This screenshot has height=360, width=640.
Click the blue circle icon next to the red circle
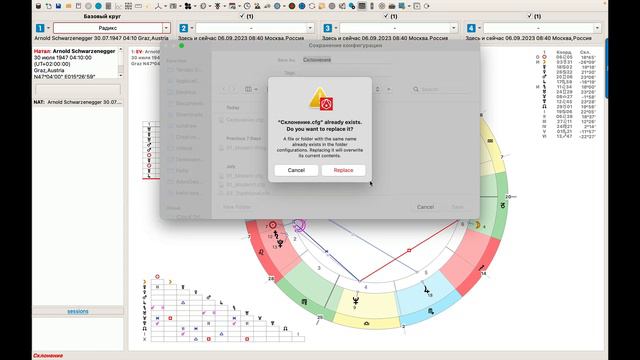[x=302, y=6]
